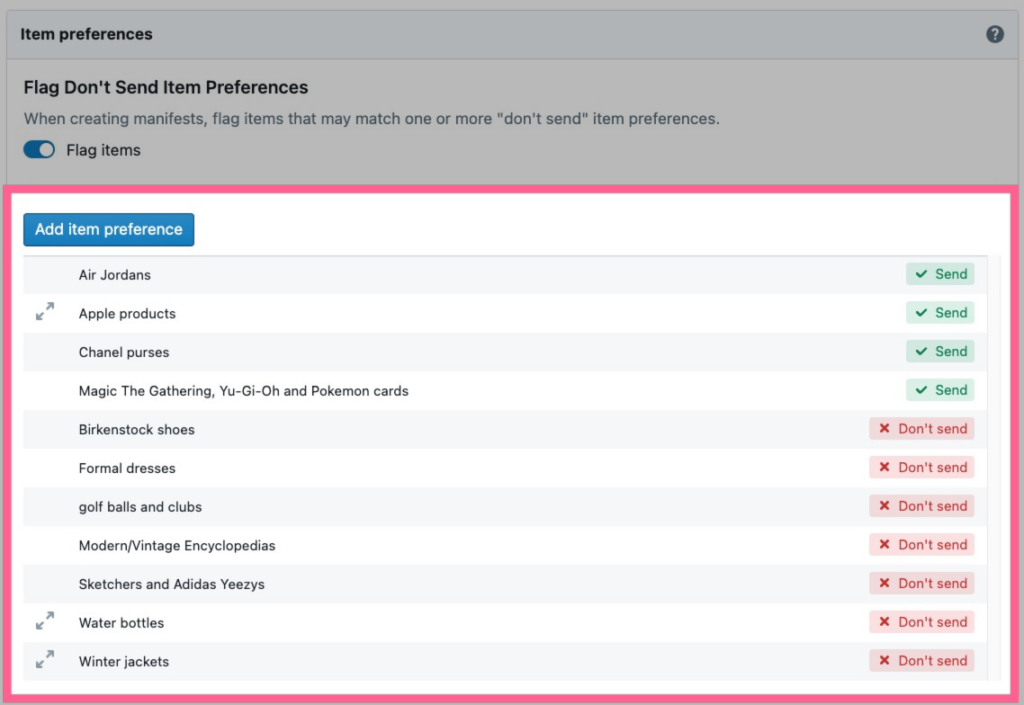Click Don't send badge for golf balls and clubs
This screenshot has width=1024, height=705.
tap(921, 506)
